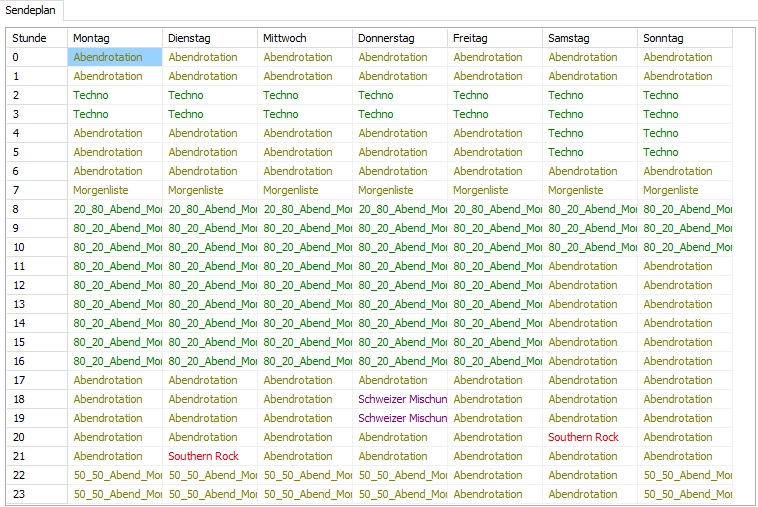Select Southern Rock cell on Samstag
This screenshot has width=758, height=507.
point(589,437)
